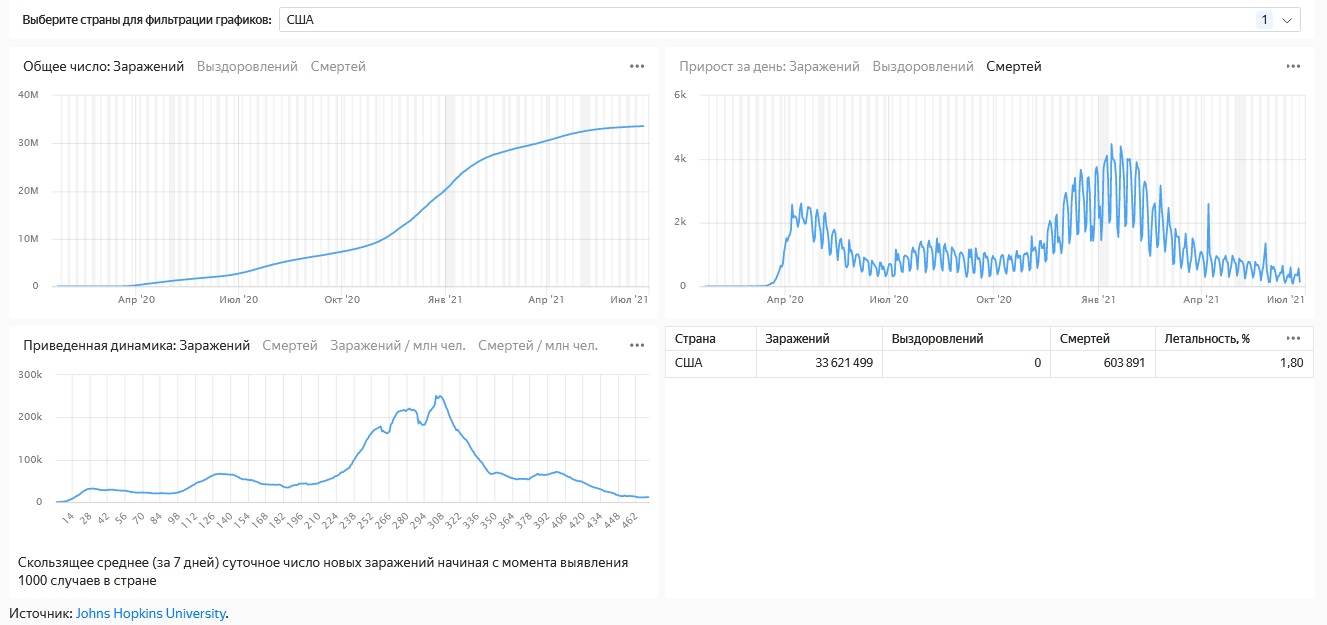The width and height of the screenshot is (1327, 625).
Task: Sort the table by Летальность, % column
Action: tap(1207, 339)
